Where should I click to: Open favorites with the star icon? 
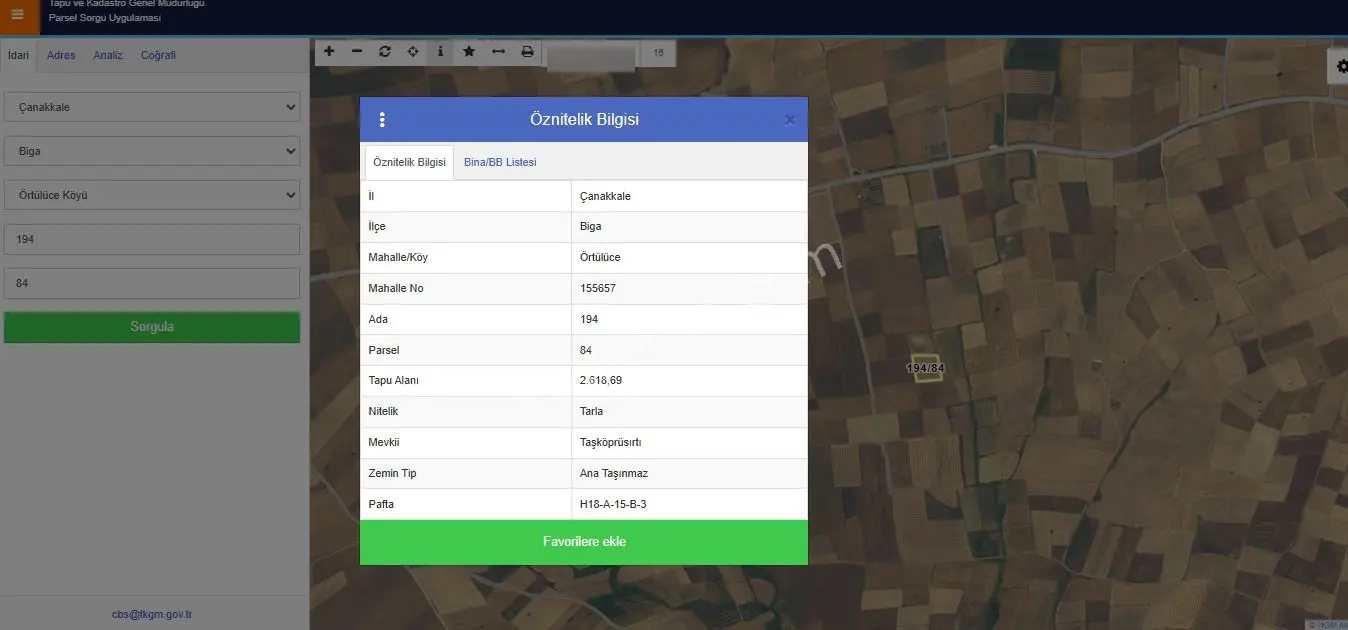click(469, 51)
